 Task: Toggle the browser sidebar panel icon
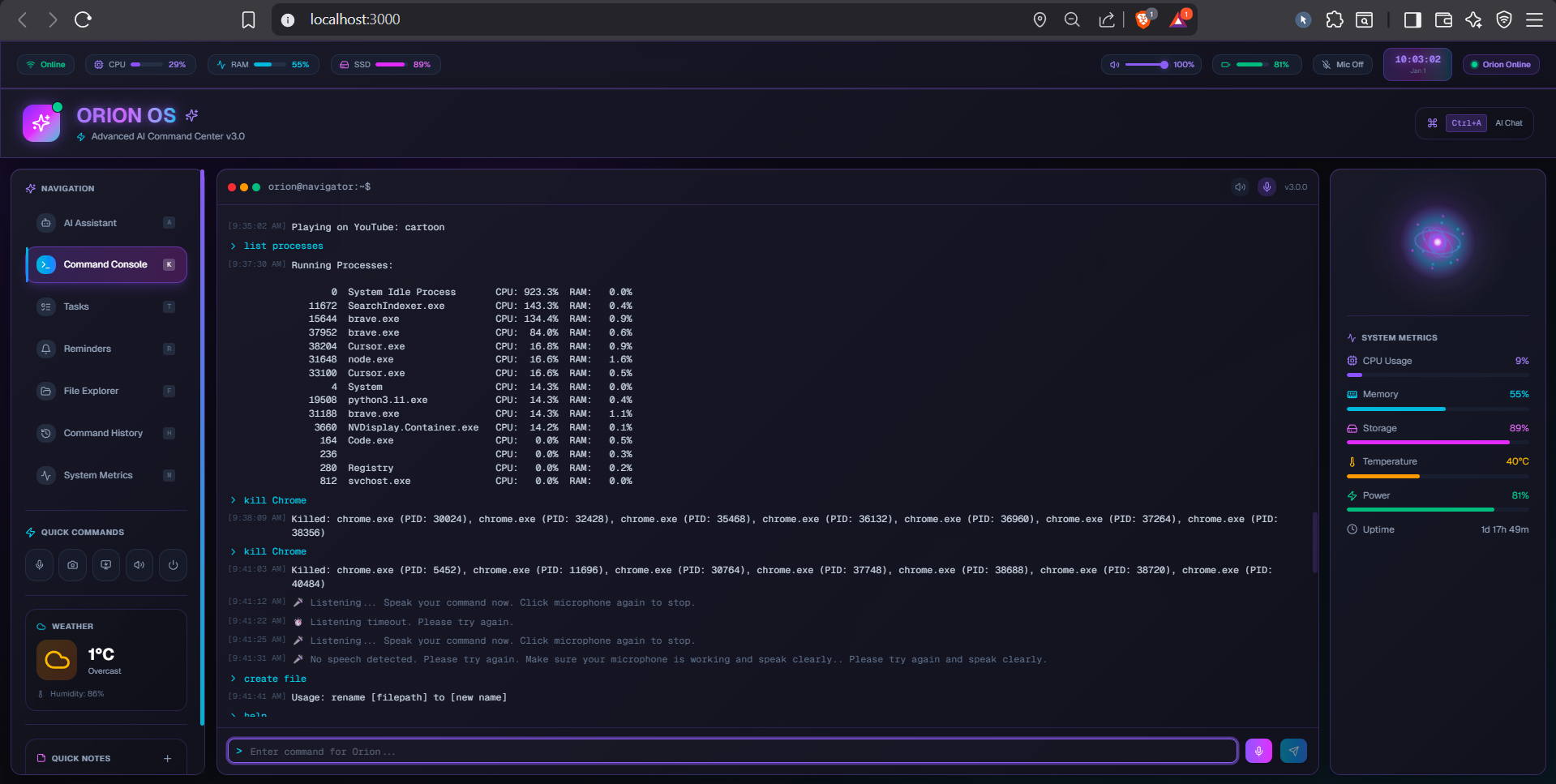1412,19
